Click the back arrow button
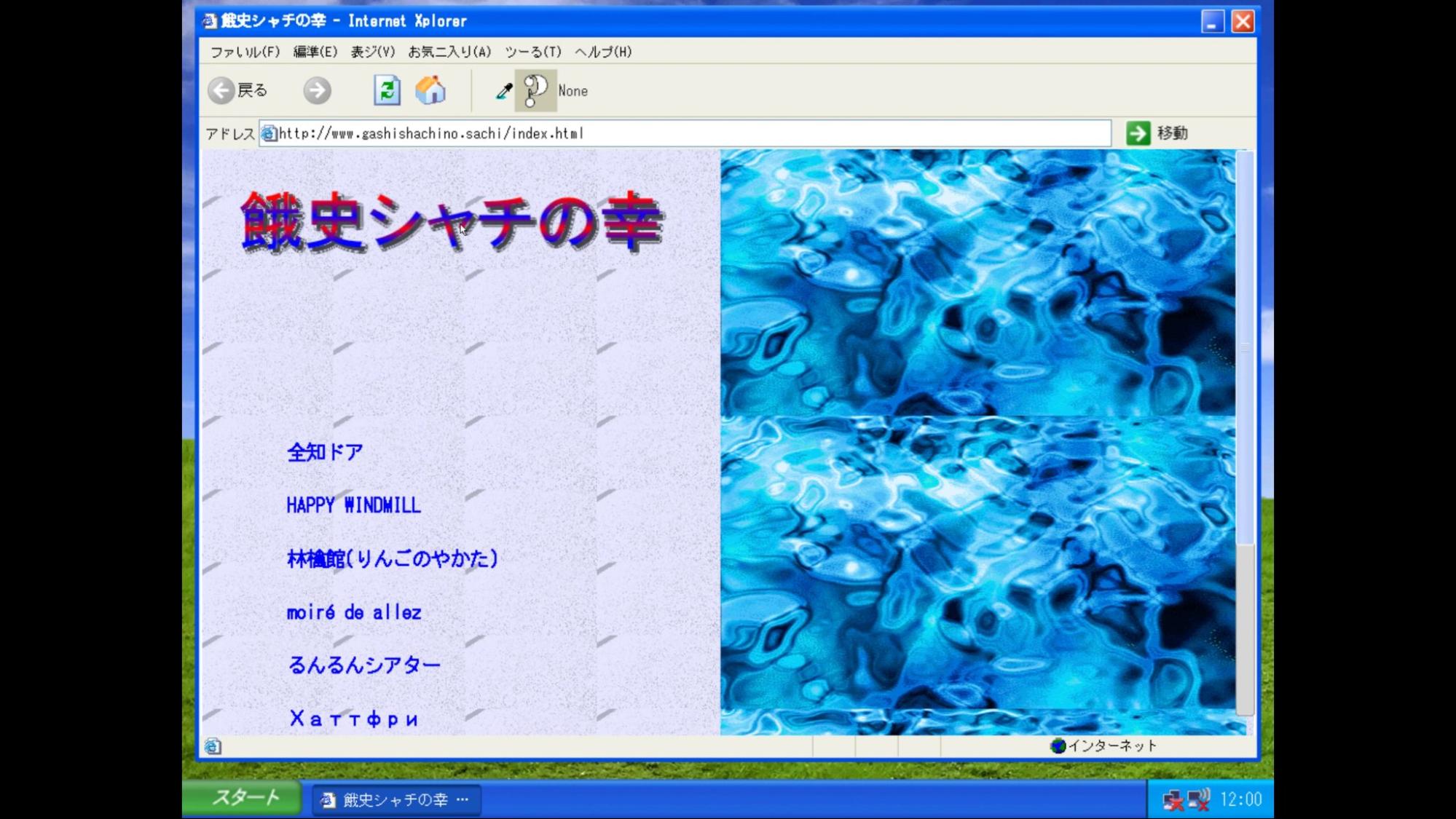The image size is (1456, 819). pos(221,91)
